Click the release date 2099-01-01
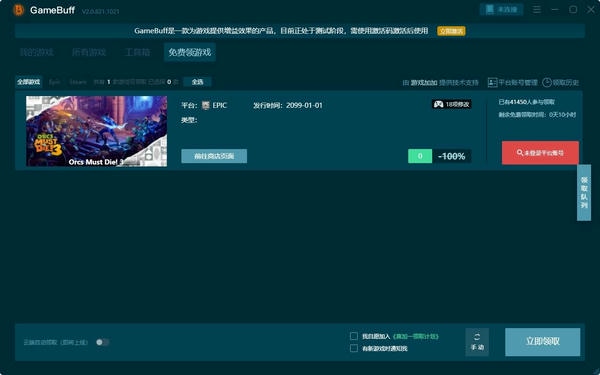Viewport: 600px width, 375px height. point(304,105)
